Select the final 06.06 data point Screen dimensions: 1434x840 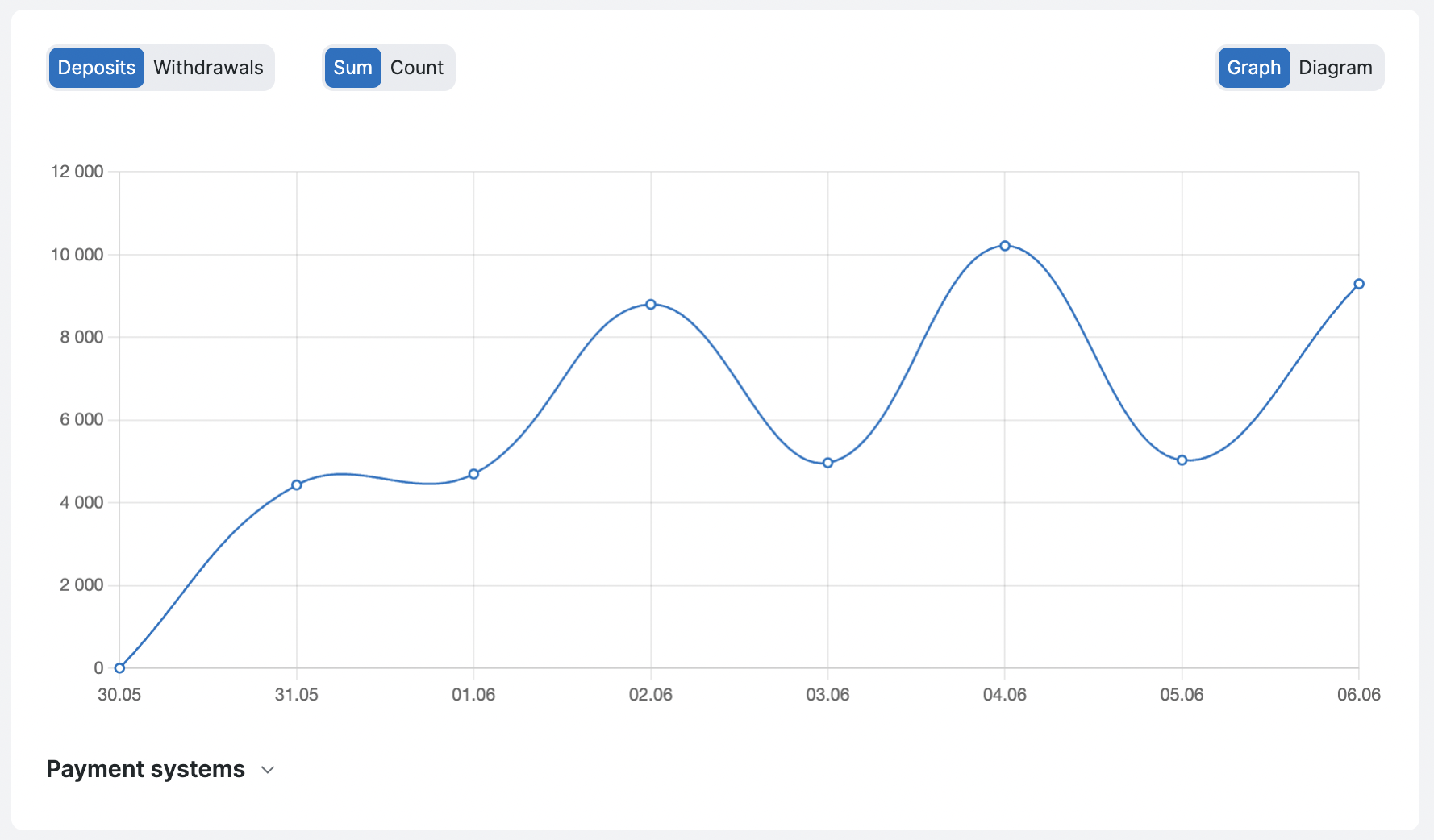(x=1359, y=284)
